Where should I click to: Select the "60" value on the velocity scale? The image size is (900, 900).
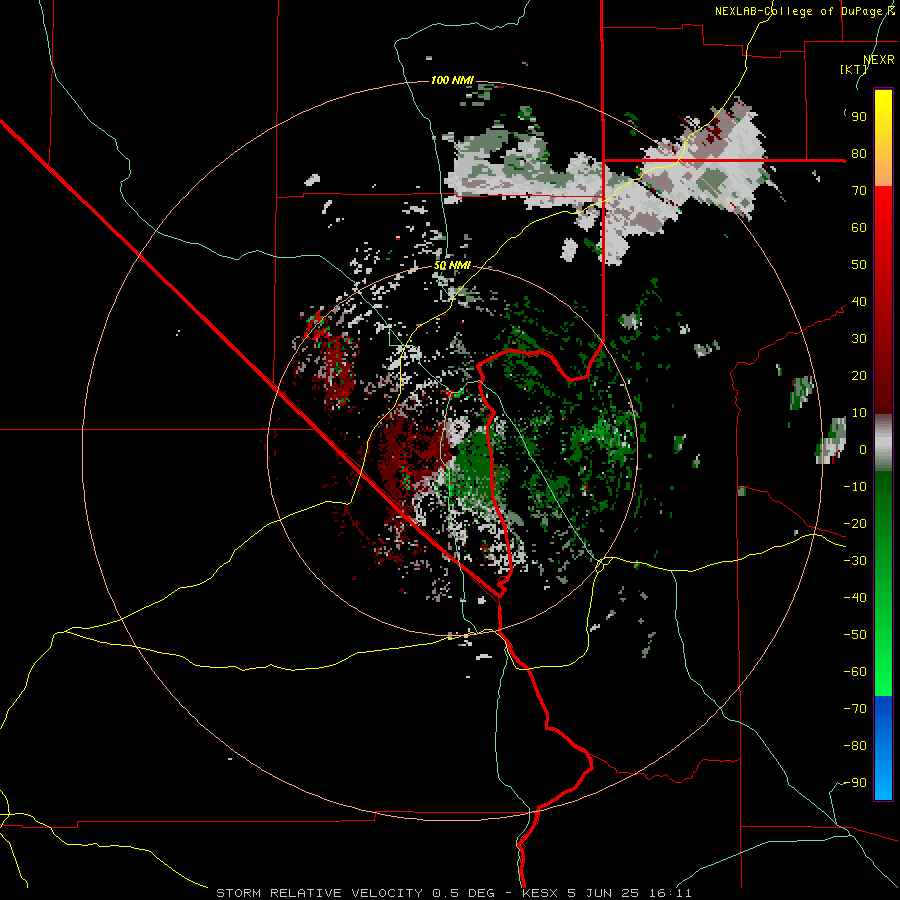(x=859, y=228)
